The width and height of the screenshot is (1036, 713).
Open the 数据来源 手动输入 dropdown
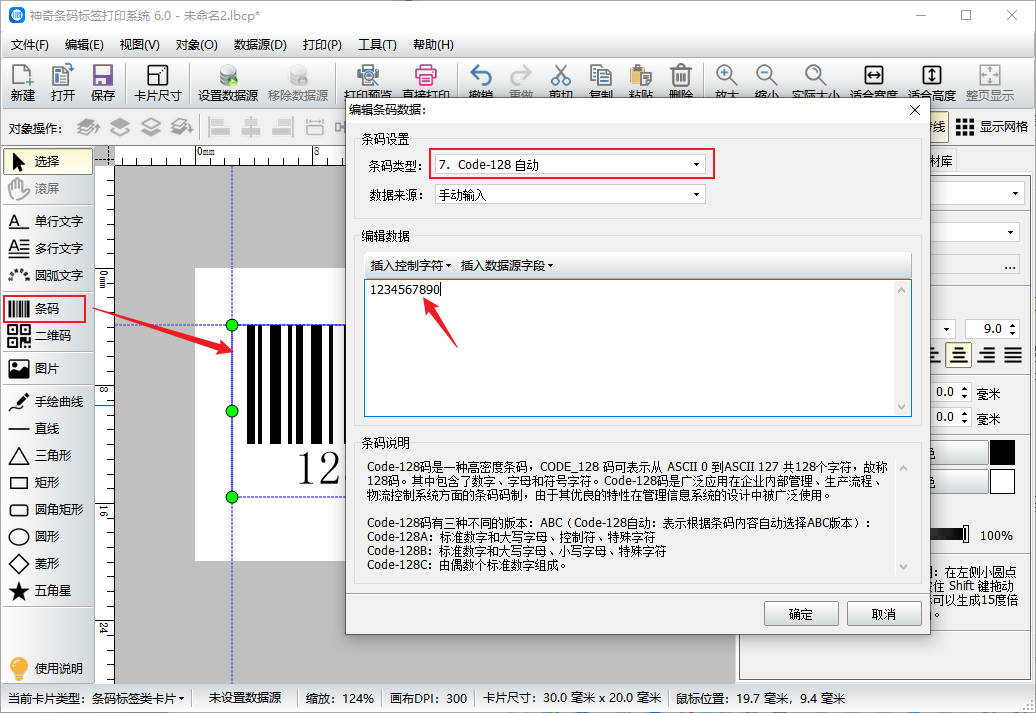click(569, 195)
